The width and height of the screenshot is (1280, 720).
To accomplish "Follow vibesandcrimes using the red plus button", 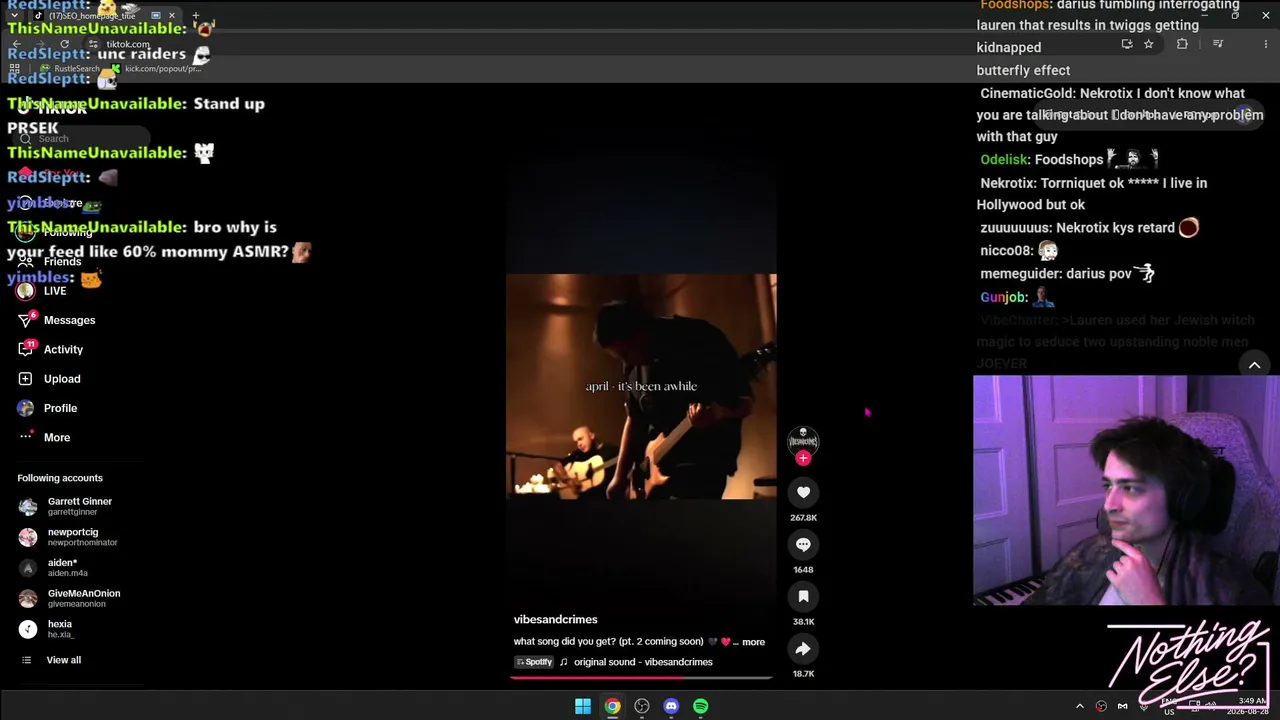I will click(x=803, y=458).
